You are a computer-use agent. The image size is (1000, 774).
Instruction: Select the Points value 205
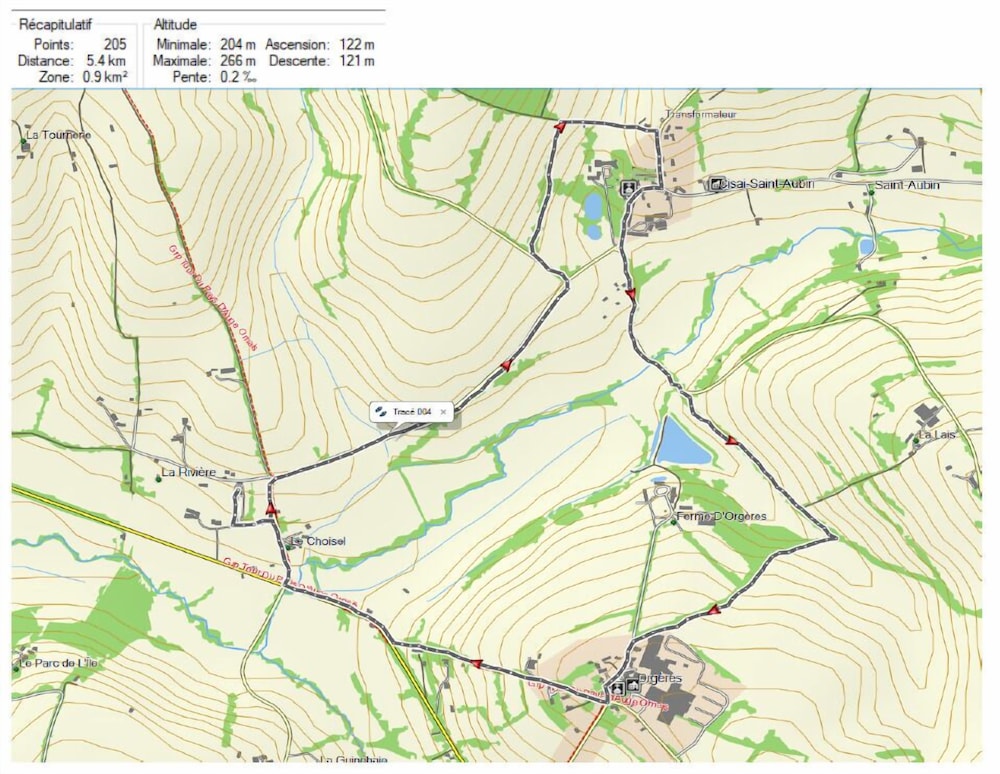pyautogui.click(x=115, y=44)
